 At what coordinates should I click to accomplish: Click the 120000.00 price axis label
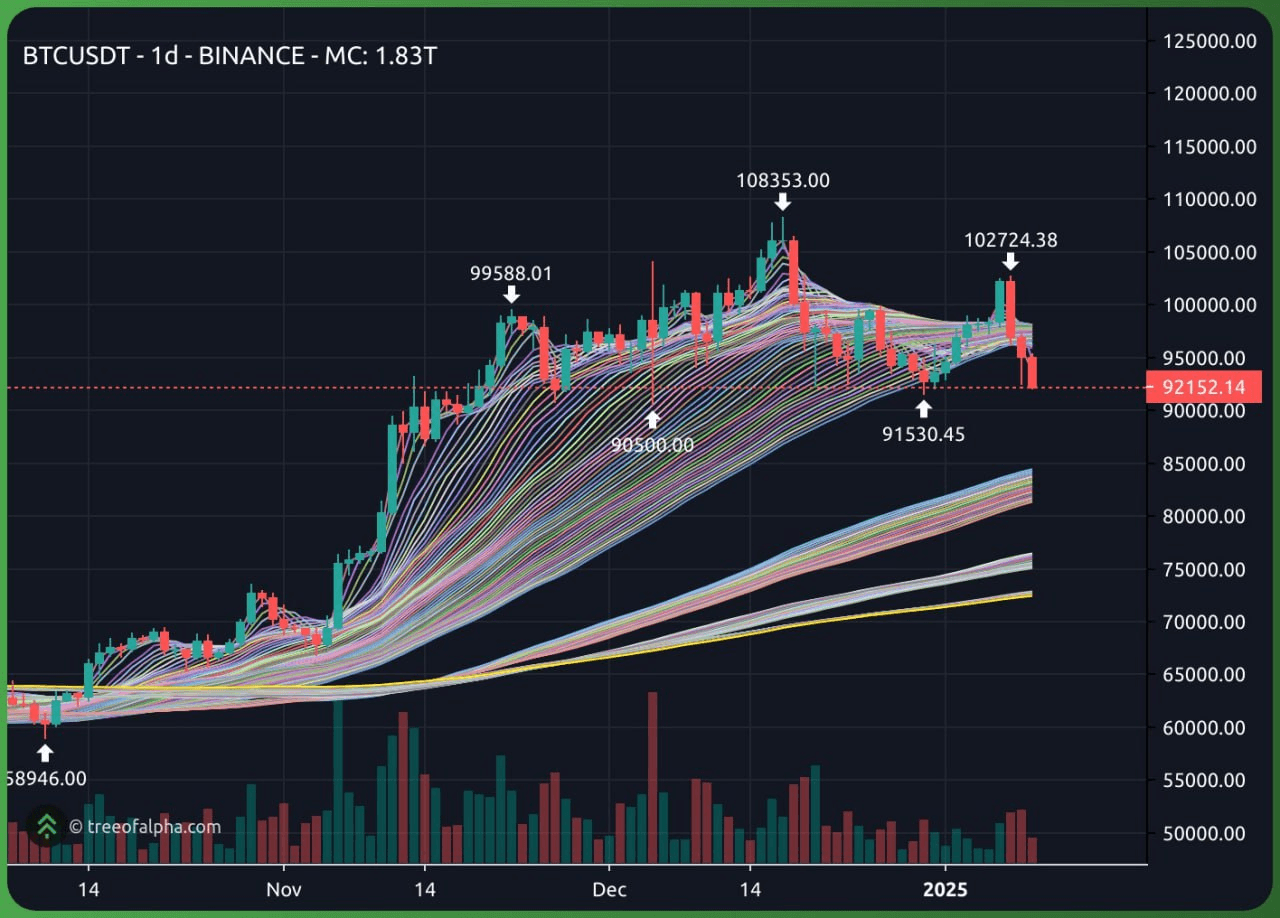(1210, 94)
